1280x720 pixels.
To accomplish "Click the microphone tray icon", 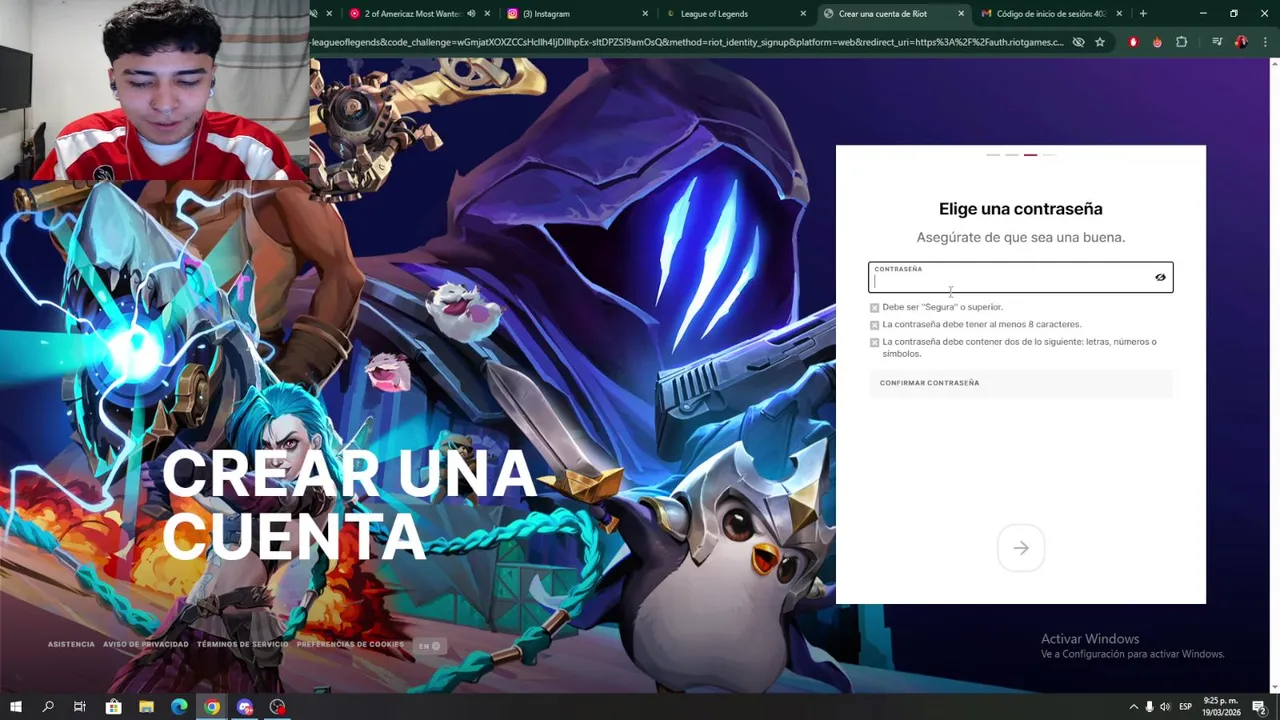I will tap(1149, 707).
